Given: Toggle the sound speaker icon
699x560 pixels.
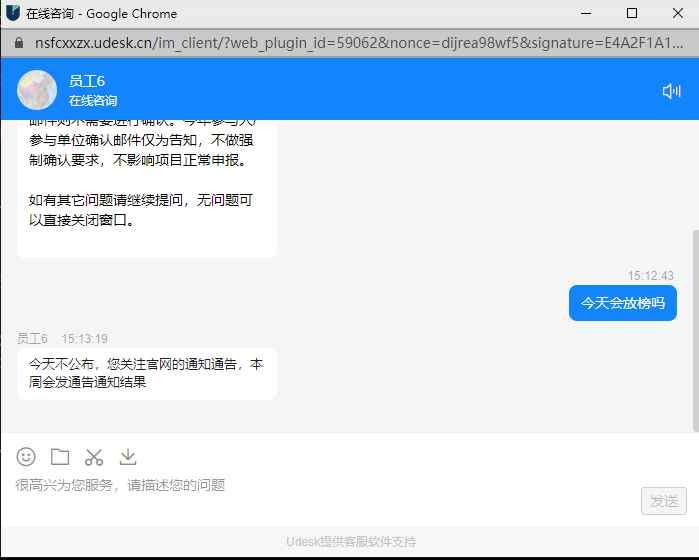Looking at the screenshot, I should pos(671,91).
